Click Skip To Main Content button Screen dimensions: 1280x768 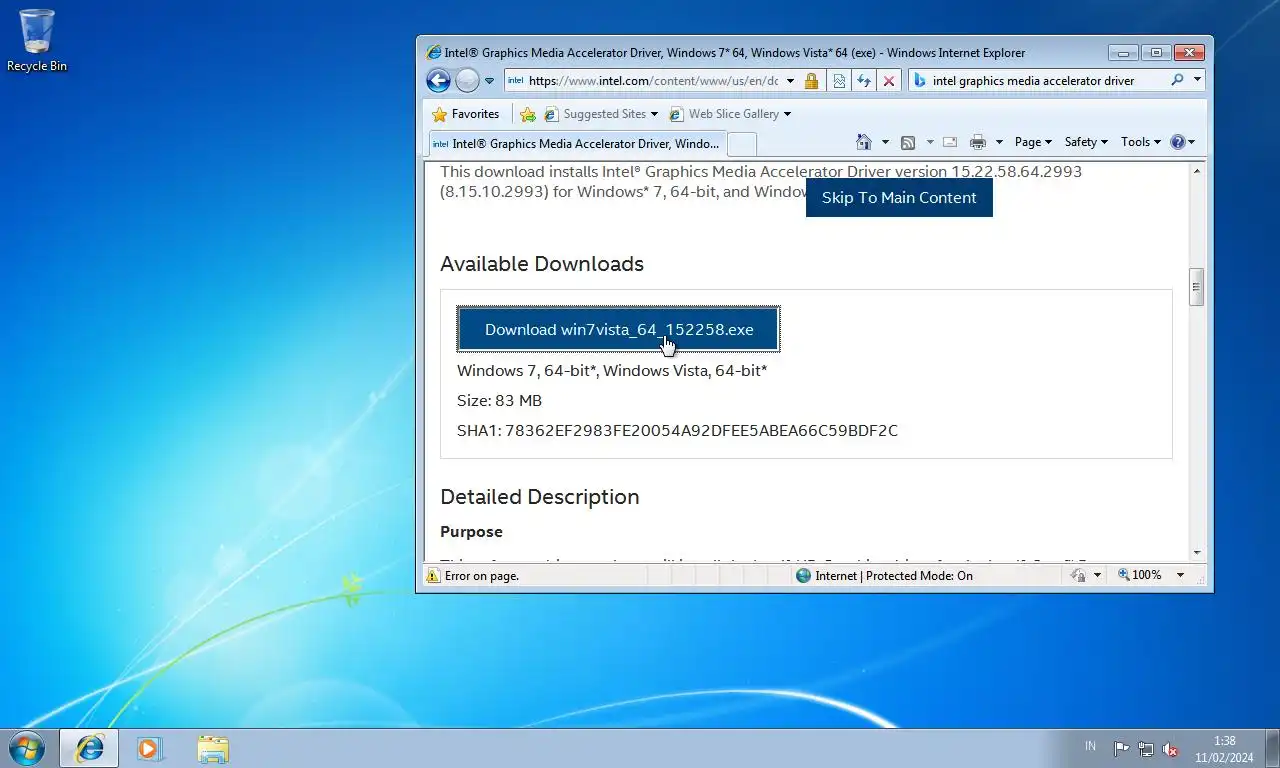tap(899, 197)
